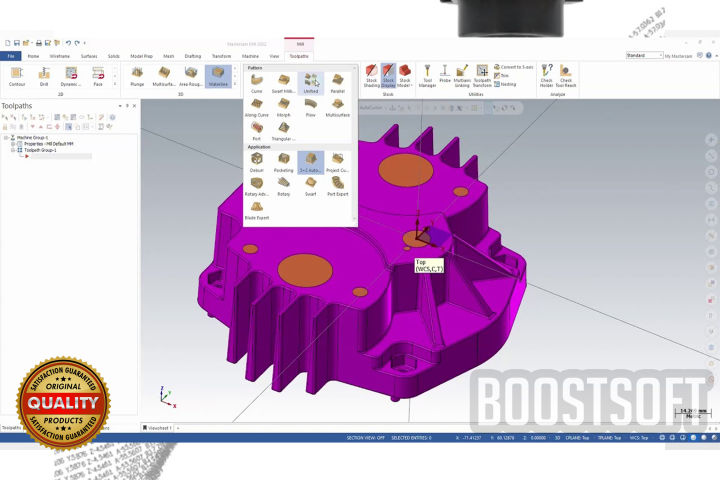720x480 pixels.
Task: Choose the Pocketing application toolpath
Action: click(x=284, y=163)
